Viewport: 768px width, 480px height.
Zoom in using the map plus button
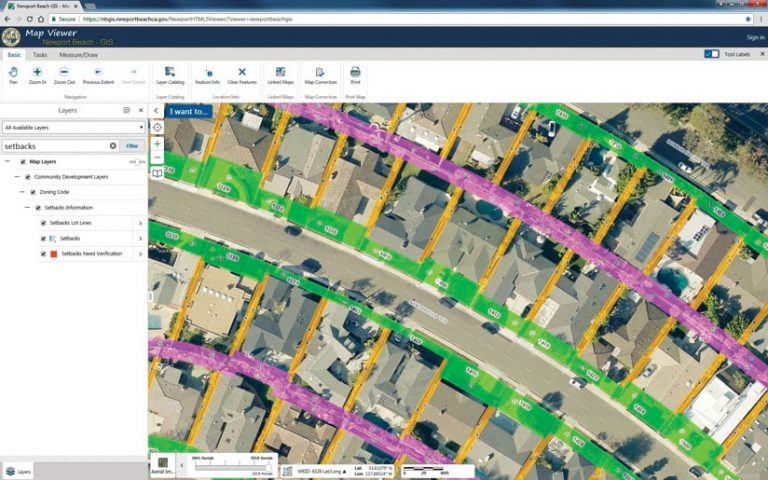point(157,144)
